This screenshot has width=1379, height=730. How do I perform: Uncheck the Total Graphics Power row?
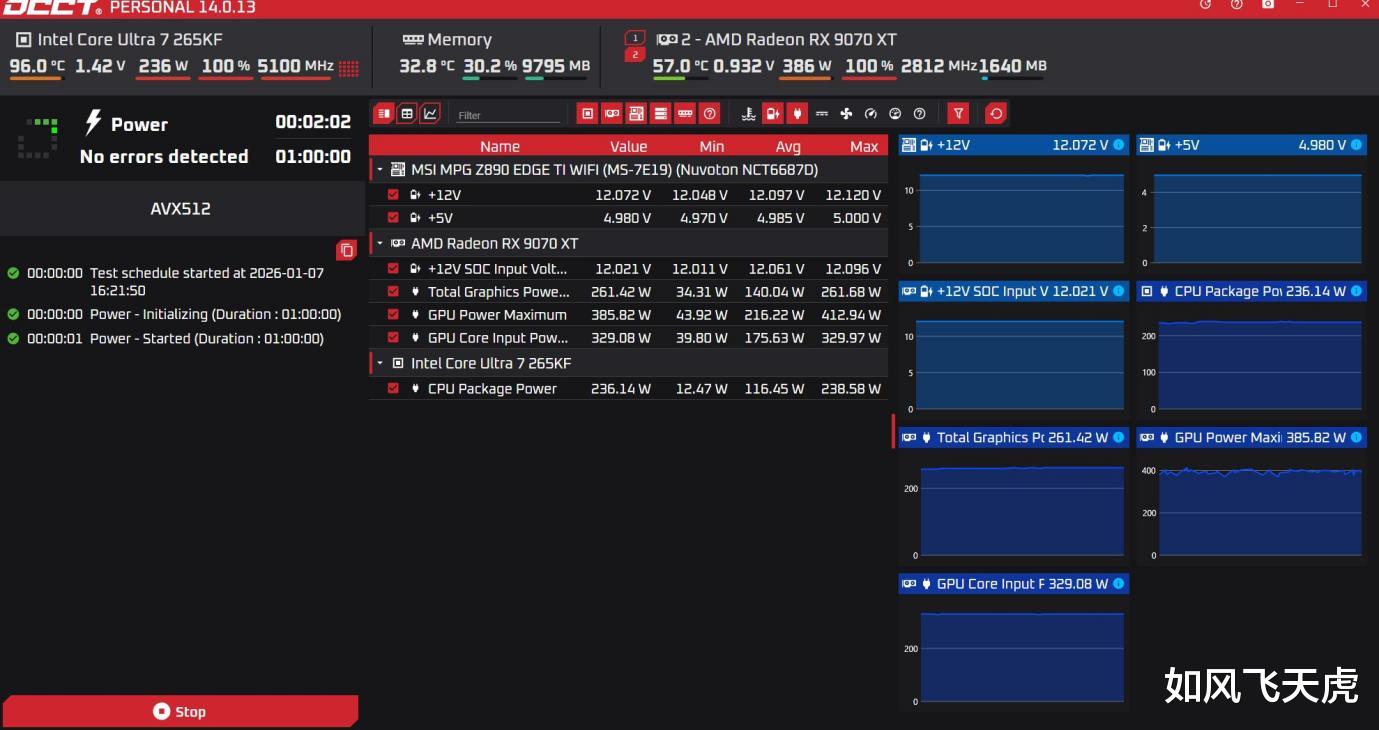coord(393,292)
